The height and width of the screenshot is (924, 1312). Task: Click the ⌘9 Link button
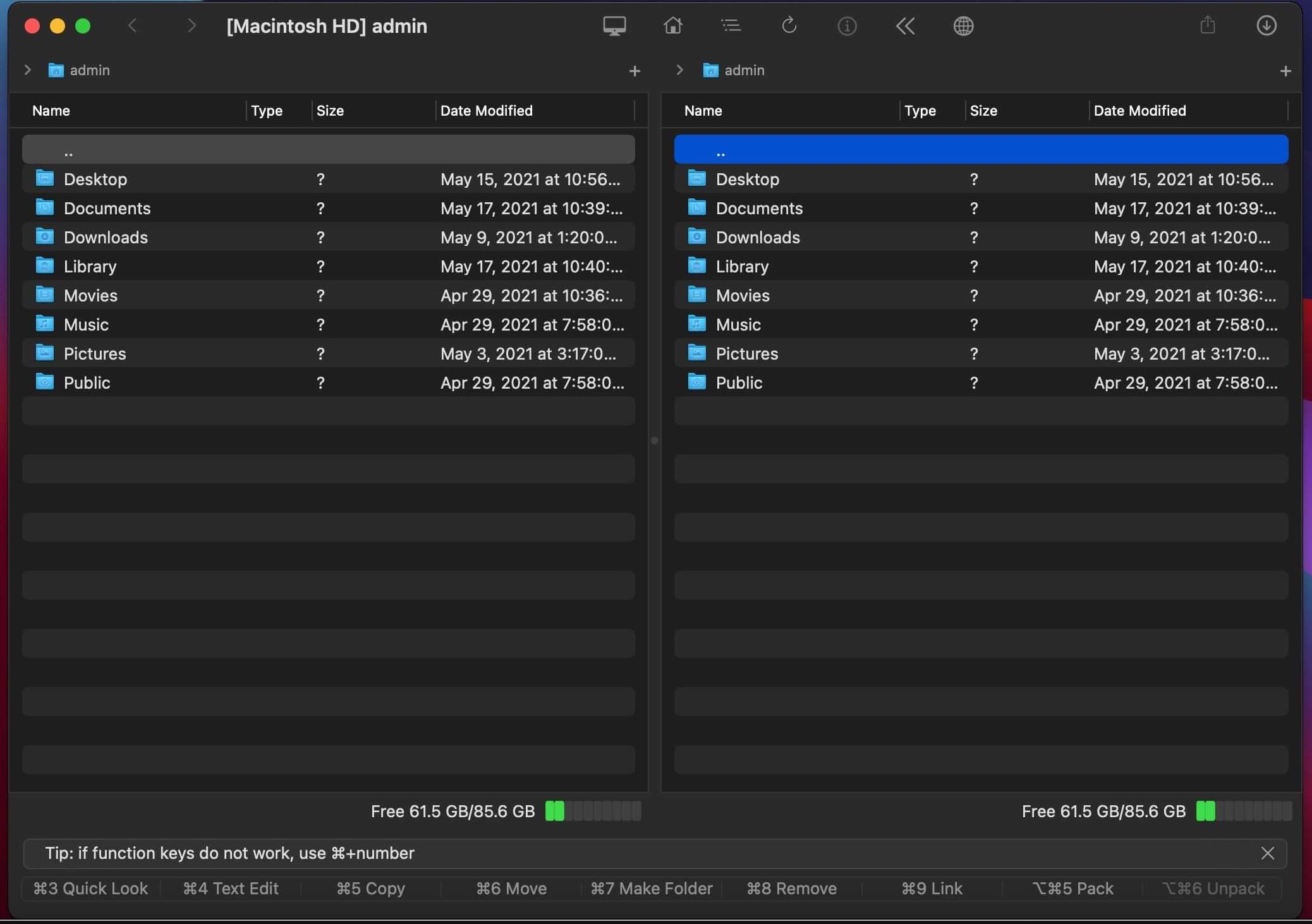click(932, 889)
